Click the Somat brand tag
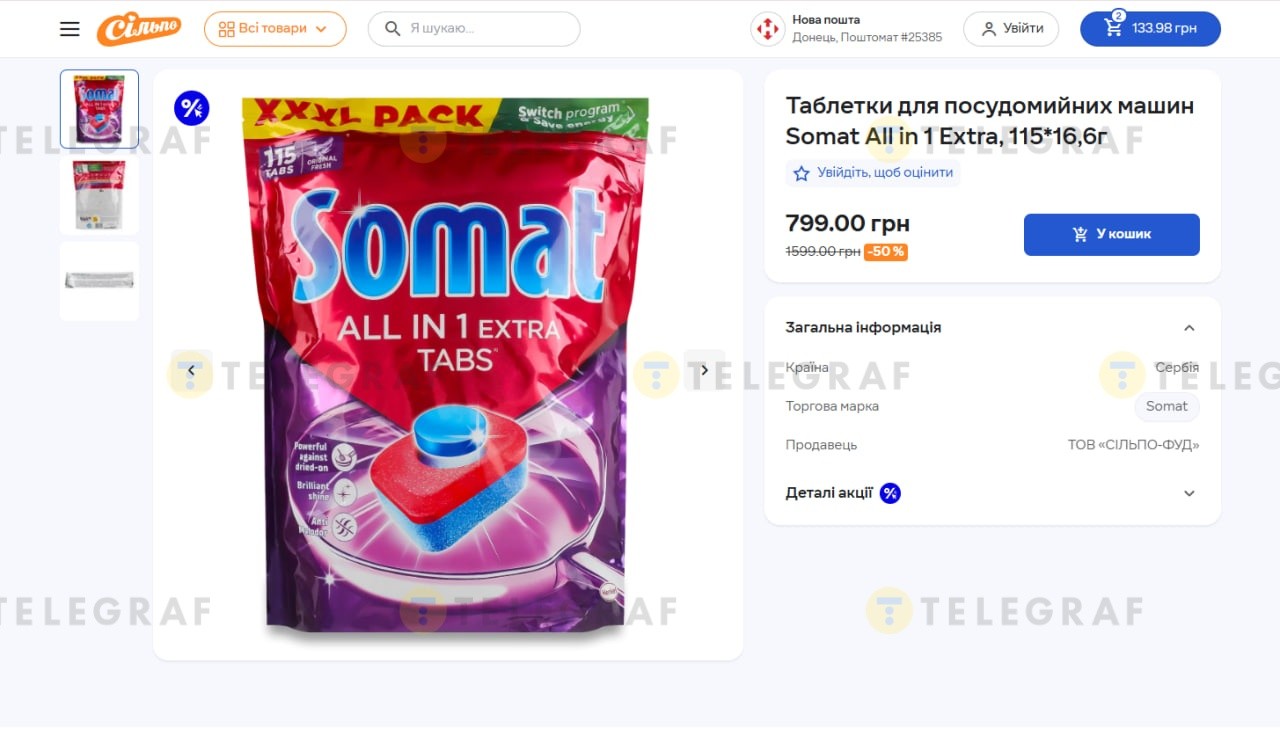The width and height of the screenshot is (1280, 729). click(1166, 406)
